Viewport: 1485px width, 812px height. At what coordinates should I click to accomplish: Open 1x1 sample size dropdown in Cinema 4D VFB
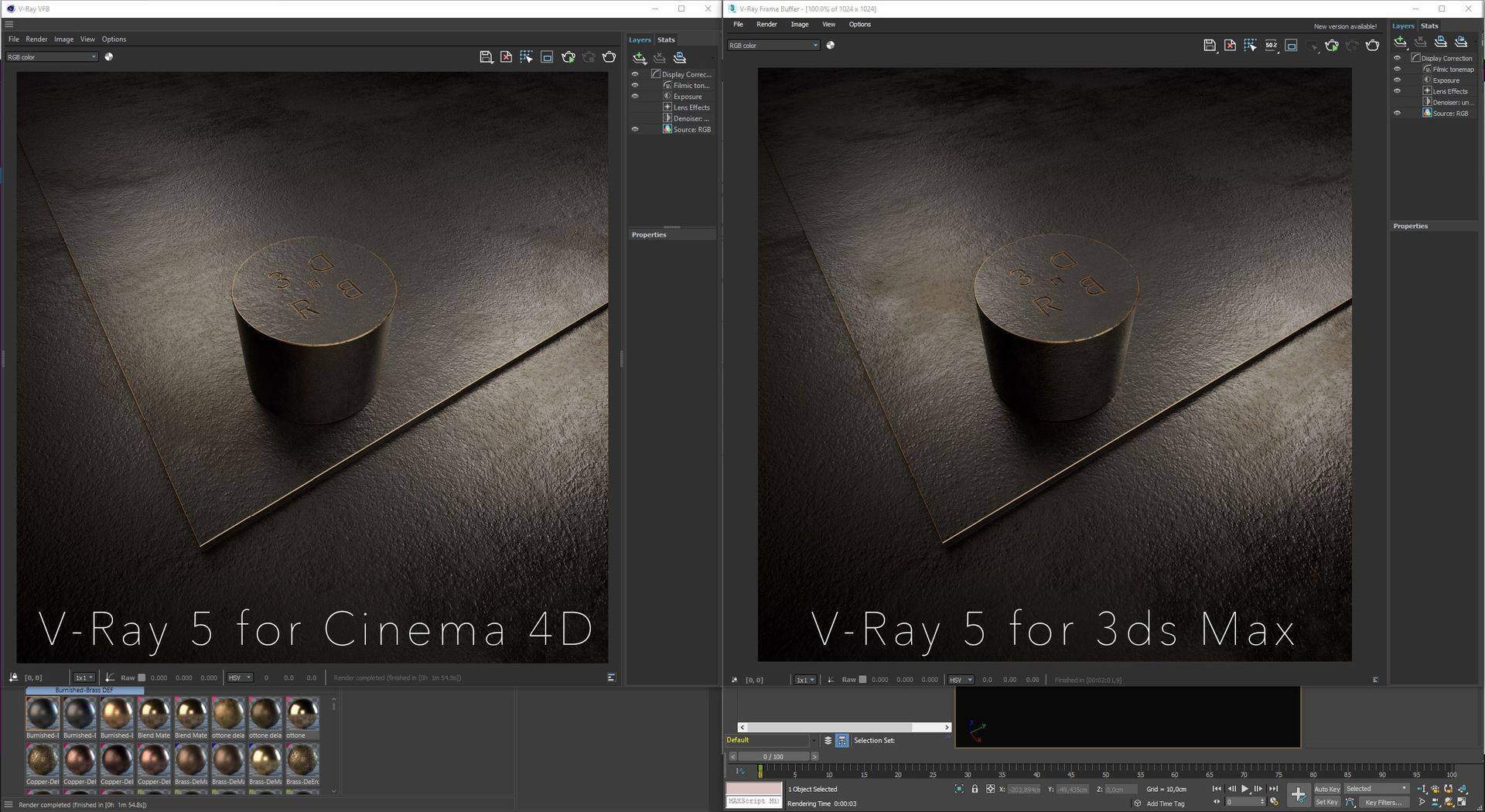pyautogui.click(x=84, y=677)
